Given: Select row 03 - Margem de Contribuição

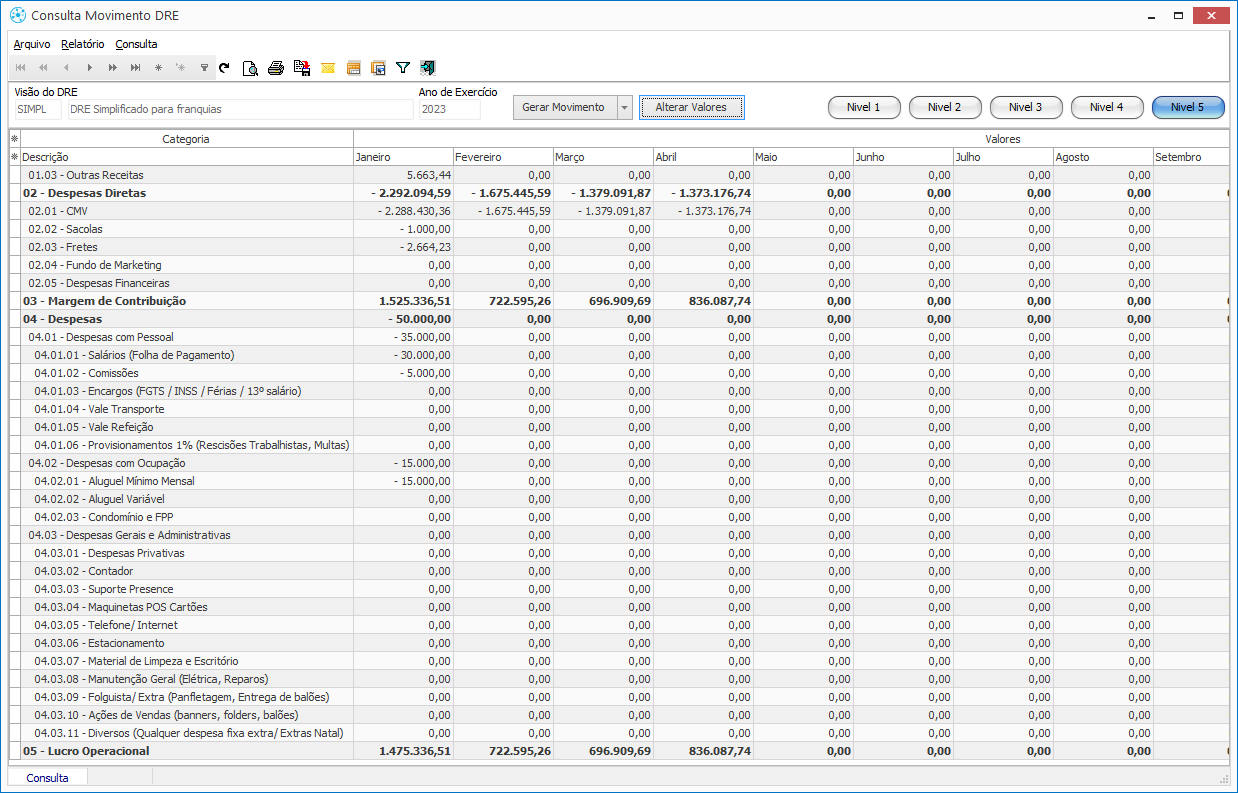Looking at the screenshot, I should coord(619,301).
